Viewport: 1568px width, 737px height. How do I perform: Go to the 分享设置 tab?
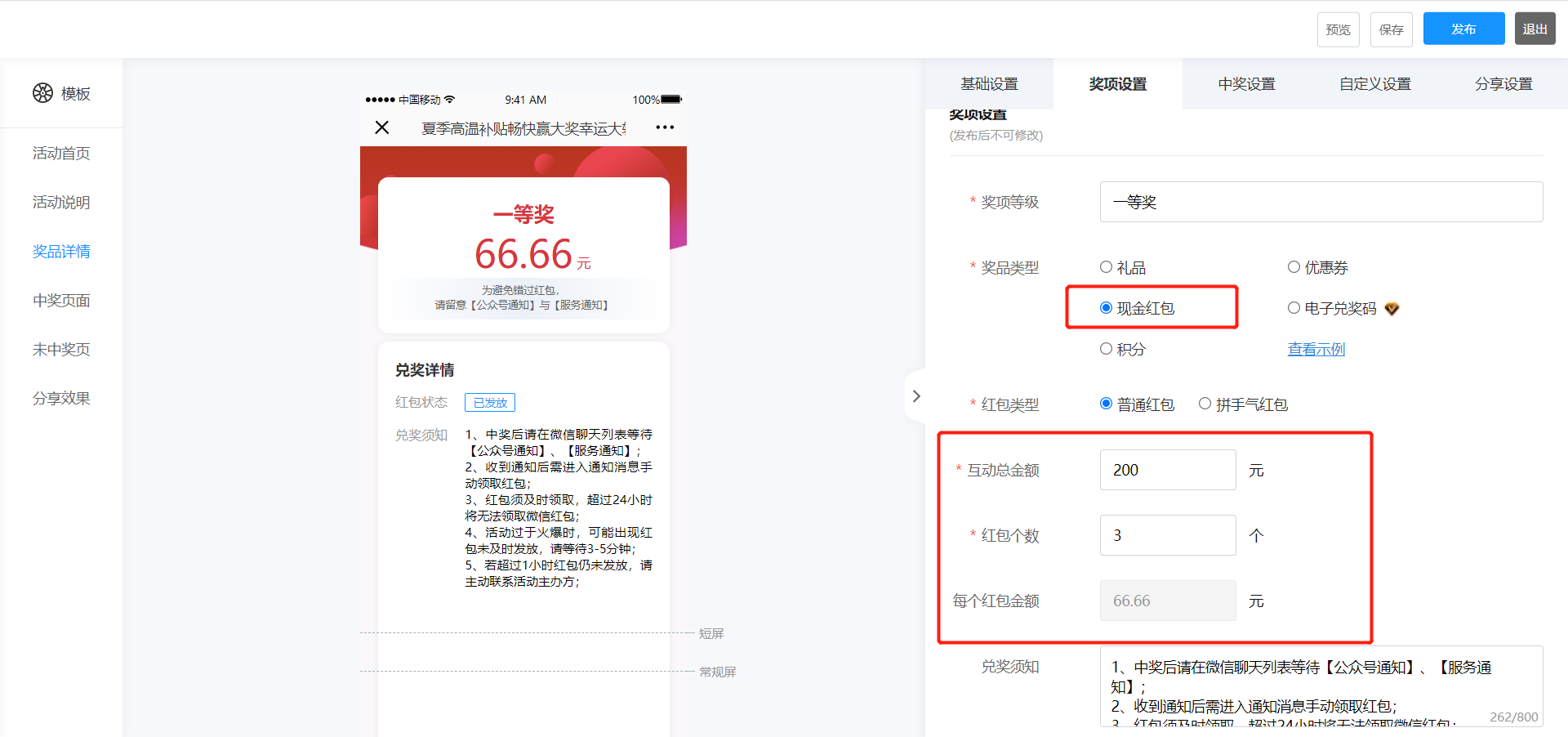coord(1503,84)
